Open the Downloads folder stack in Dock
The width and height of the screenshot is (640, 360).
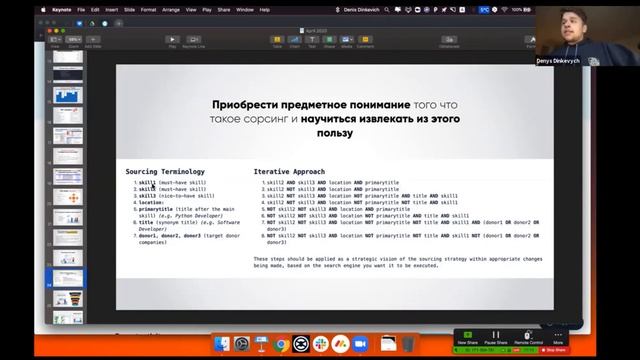[388, 344]
